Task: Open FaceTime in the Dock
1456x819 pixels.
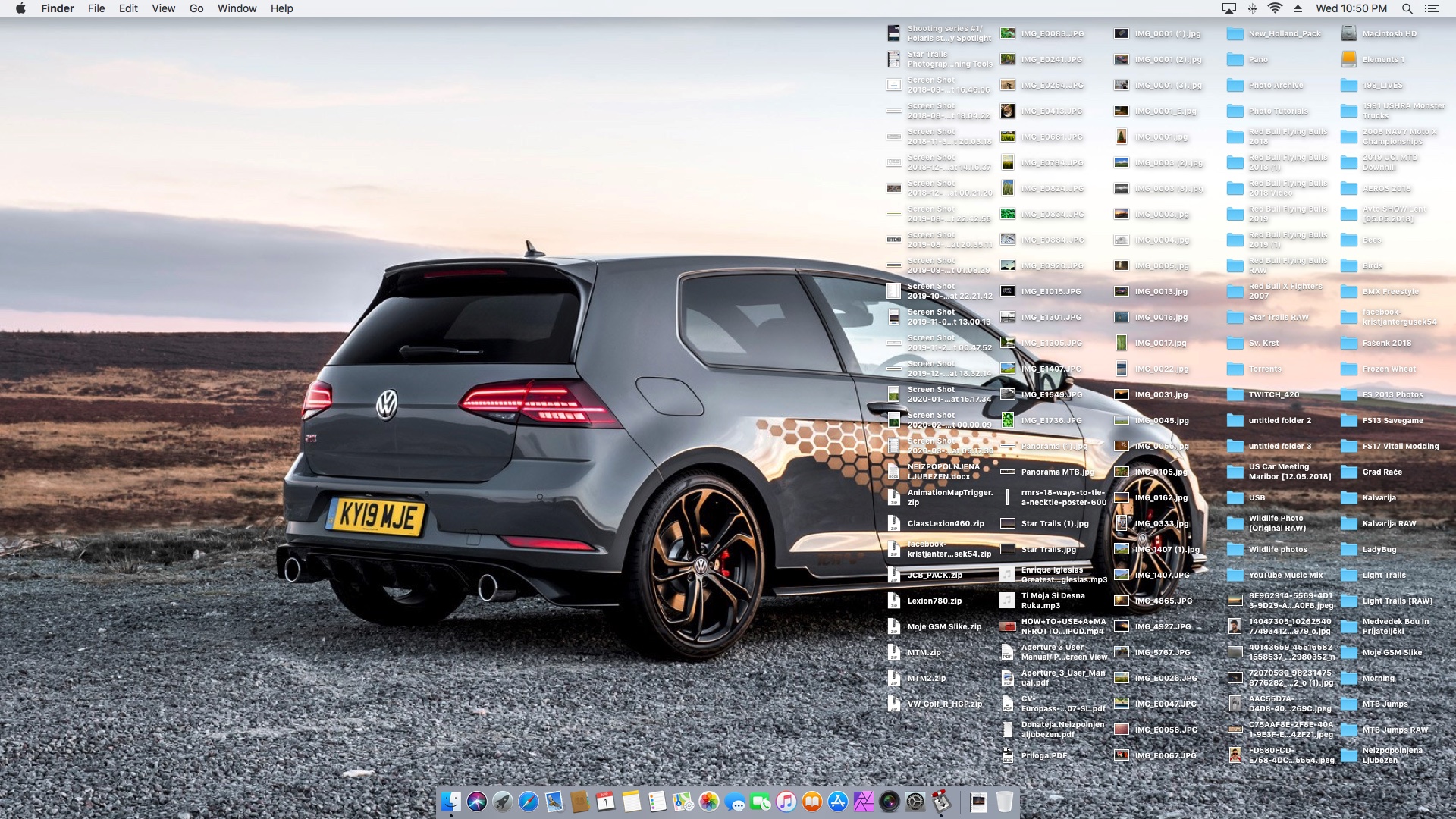Action: 761,802
